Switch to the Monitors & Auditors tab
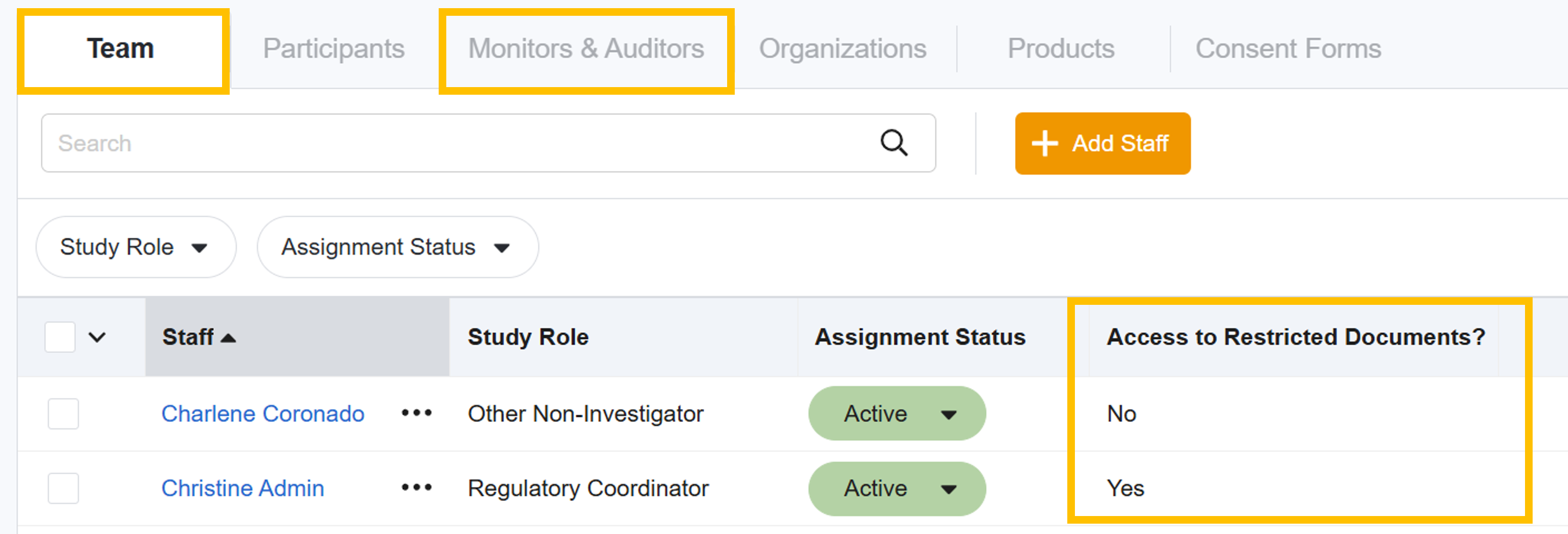This screenshot has width=1568, height=534. (x=586, y=48)
